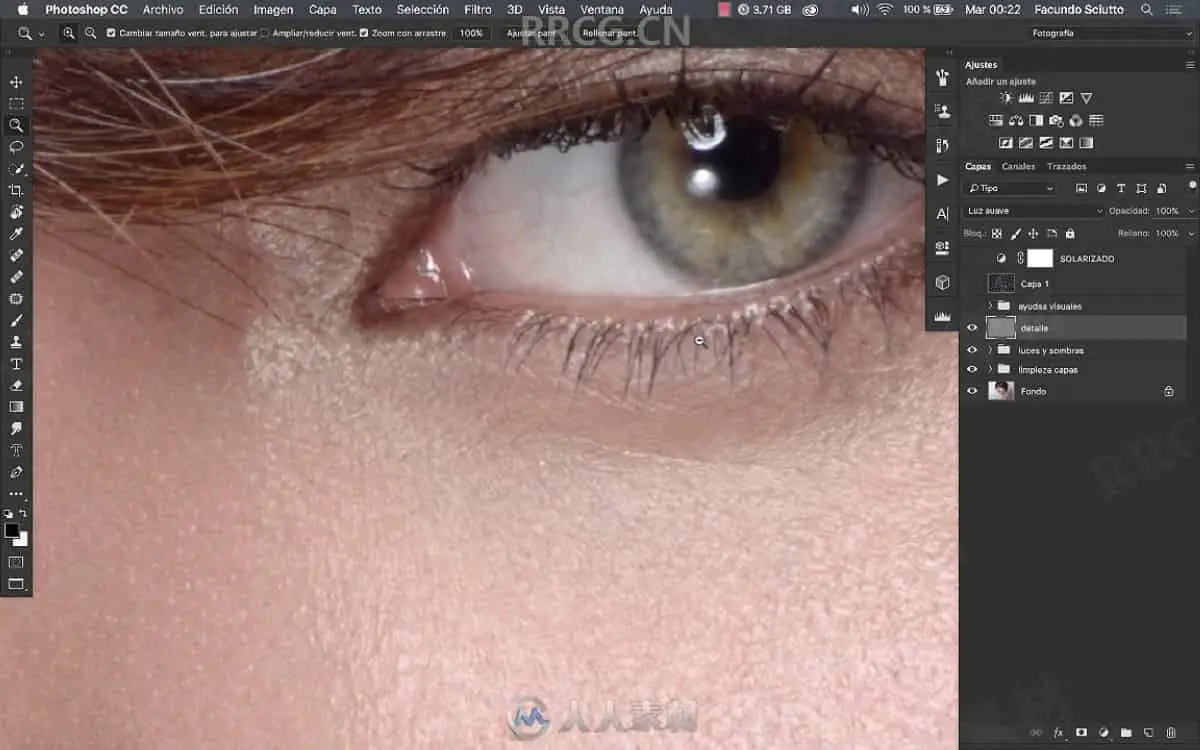Select the Crop tool
The height and width of the screenshot is (750, 1200).
[16, 190]
